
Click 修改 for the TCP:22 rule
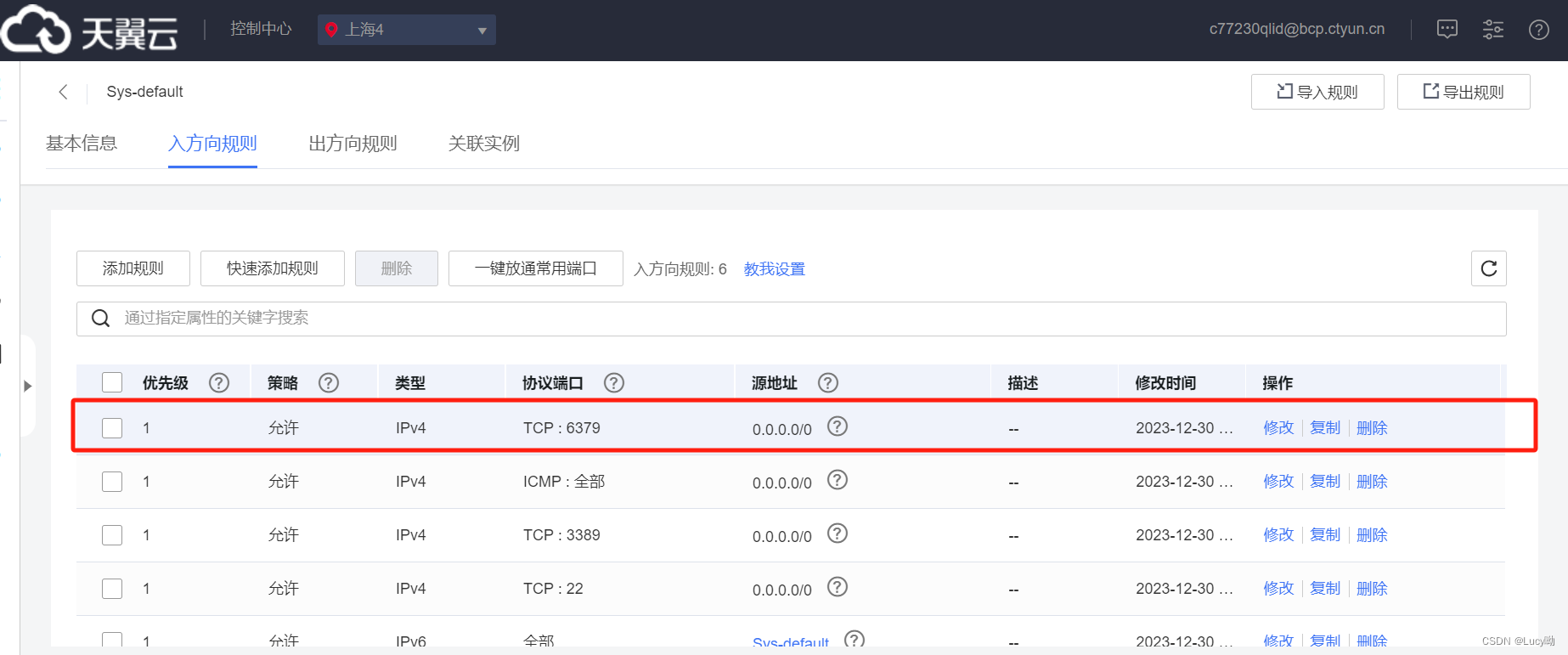click(x=1278, y=589)
